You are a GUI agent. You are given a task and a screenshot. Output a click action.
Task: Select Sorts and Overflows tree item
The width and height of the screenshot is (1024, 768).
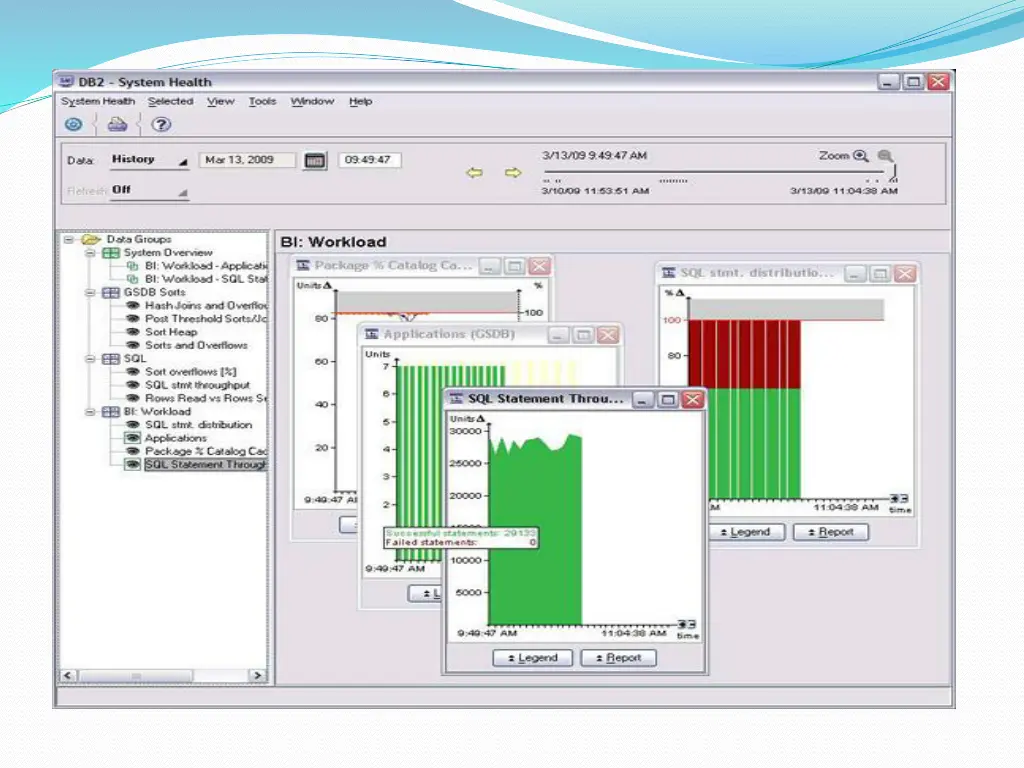196,345
